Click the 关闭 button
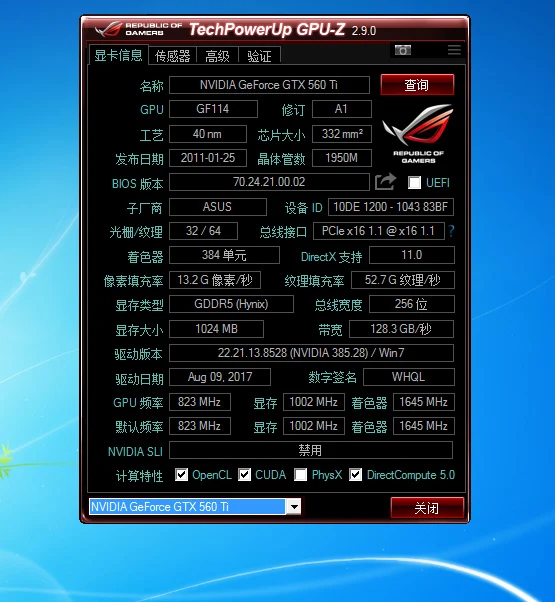 (427, 508)
